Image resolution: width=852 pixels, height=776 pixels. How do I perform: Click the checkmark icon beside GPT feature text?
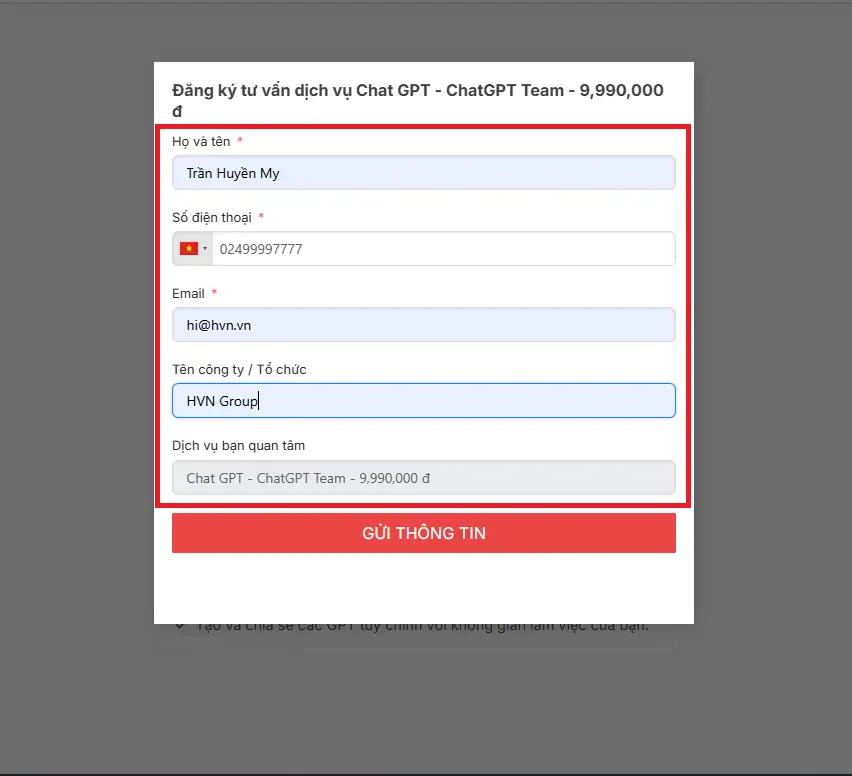point(180,624)
